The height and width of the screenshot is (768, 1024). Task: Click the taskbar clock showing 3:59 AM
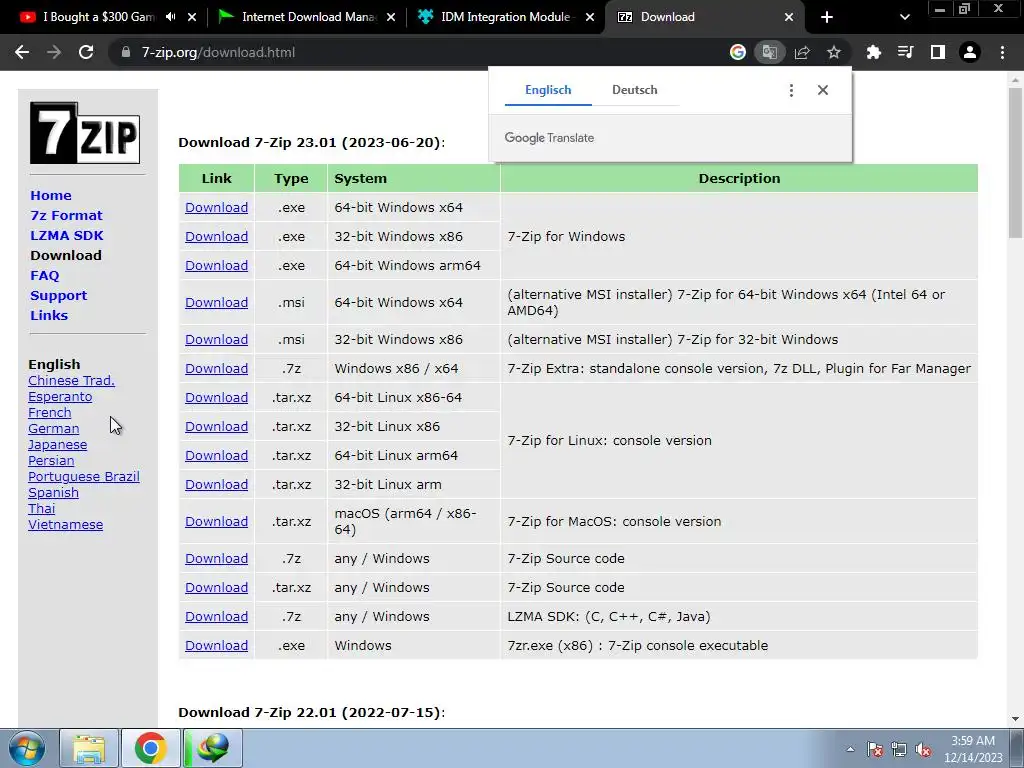(x=973, y=749)
